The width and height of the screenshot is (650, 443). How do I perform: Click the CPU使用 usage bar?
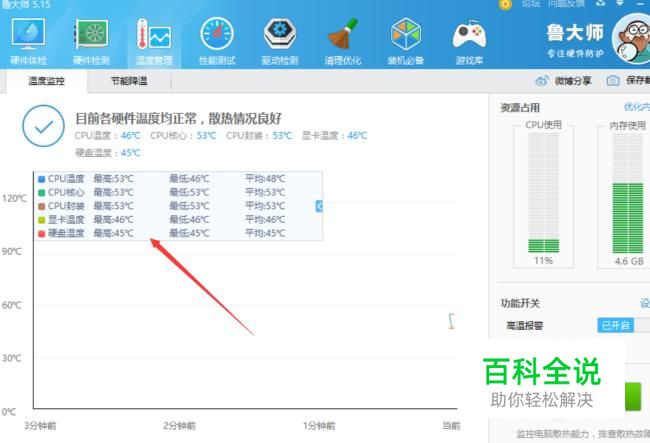pos(543,192)
